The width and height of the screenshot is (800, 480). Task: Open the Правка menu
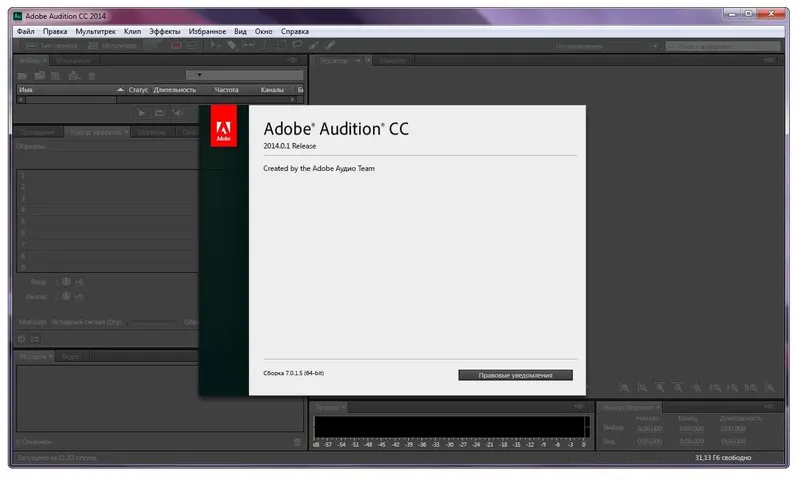click(55, 31)
